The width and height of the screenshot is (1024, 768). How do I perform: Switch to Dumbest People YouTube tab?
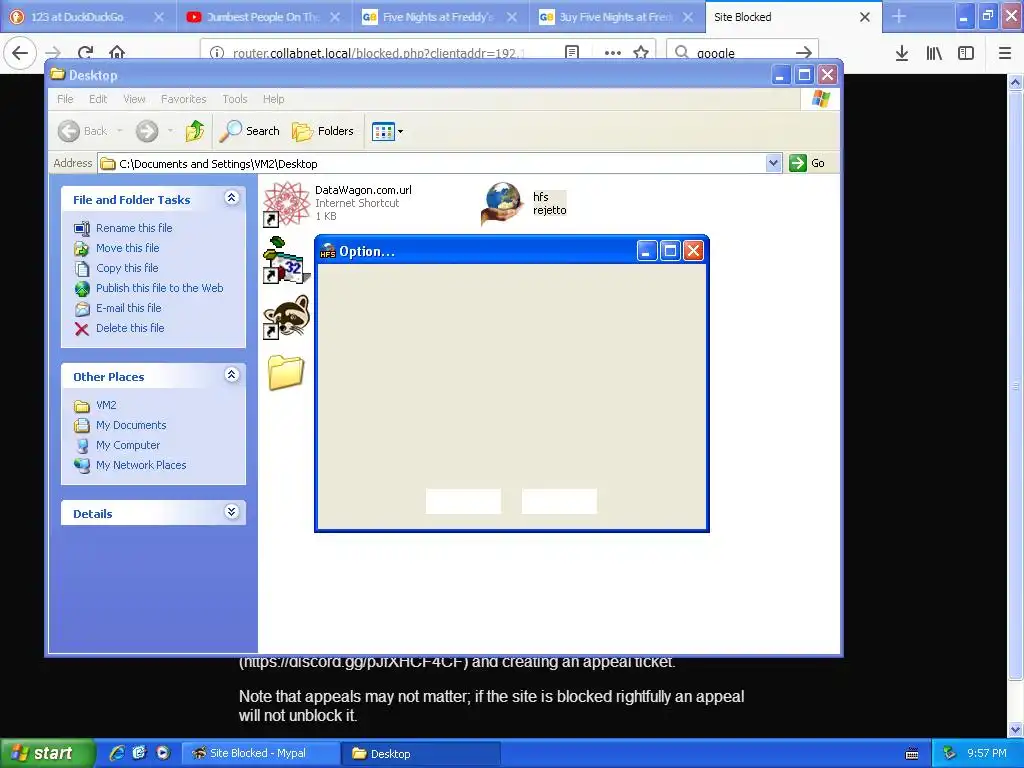(x=263, y=17)
